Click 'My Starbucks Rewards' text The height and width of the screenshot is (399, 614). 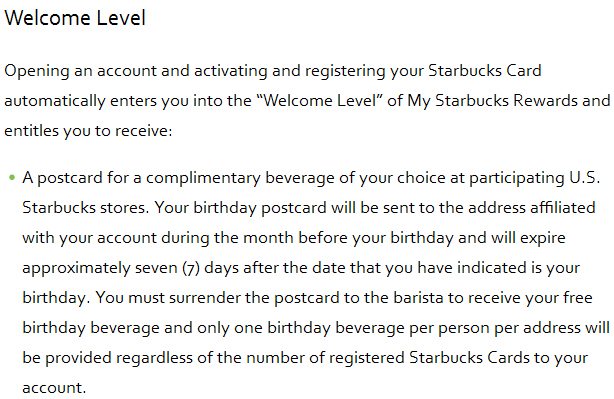492,100
